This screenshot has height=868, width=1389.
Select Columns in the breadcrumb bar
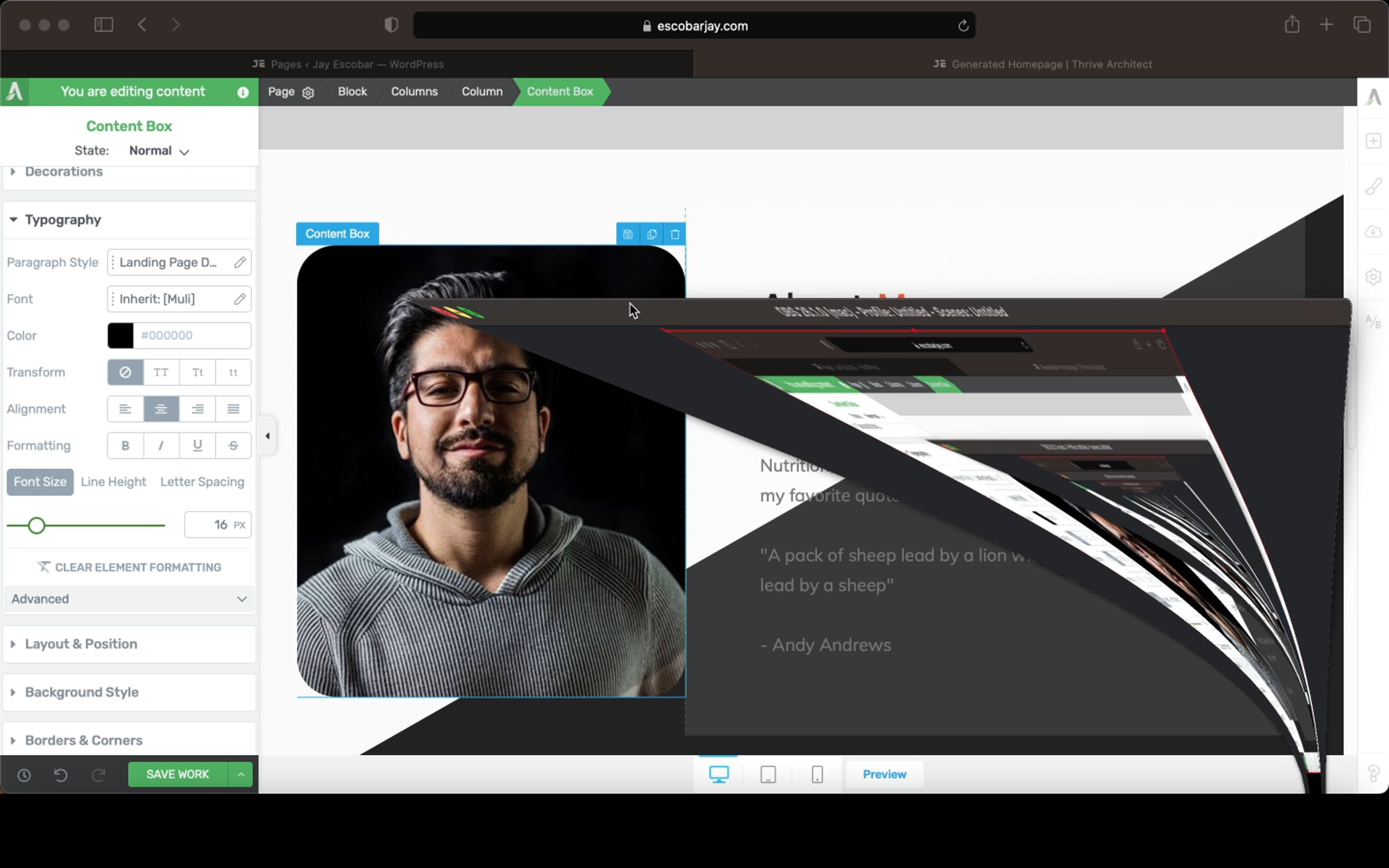pyautogui.click(x=414, y=91)
